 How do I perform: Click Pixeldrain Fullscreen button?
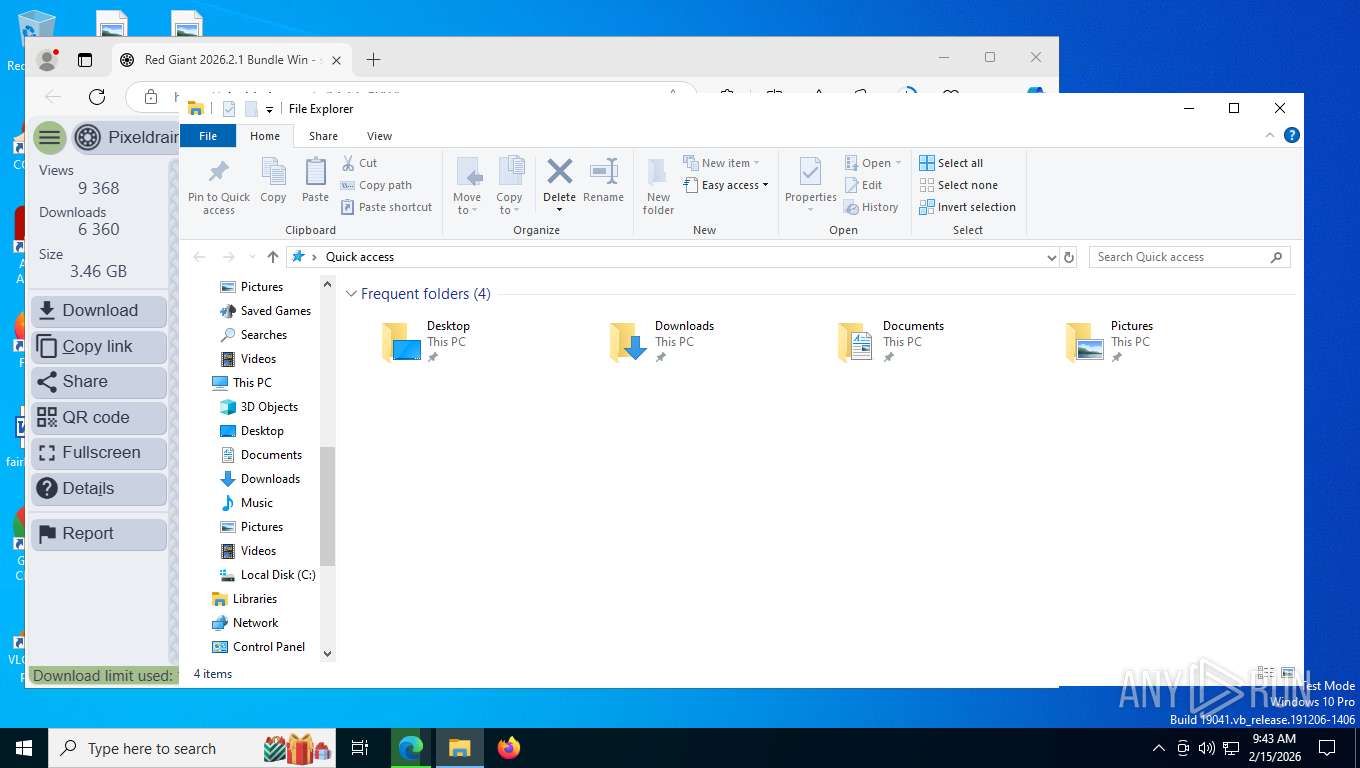(99, 453)
